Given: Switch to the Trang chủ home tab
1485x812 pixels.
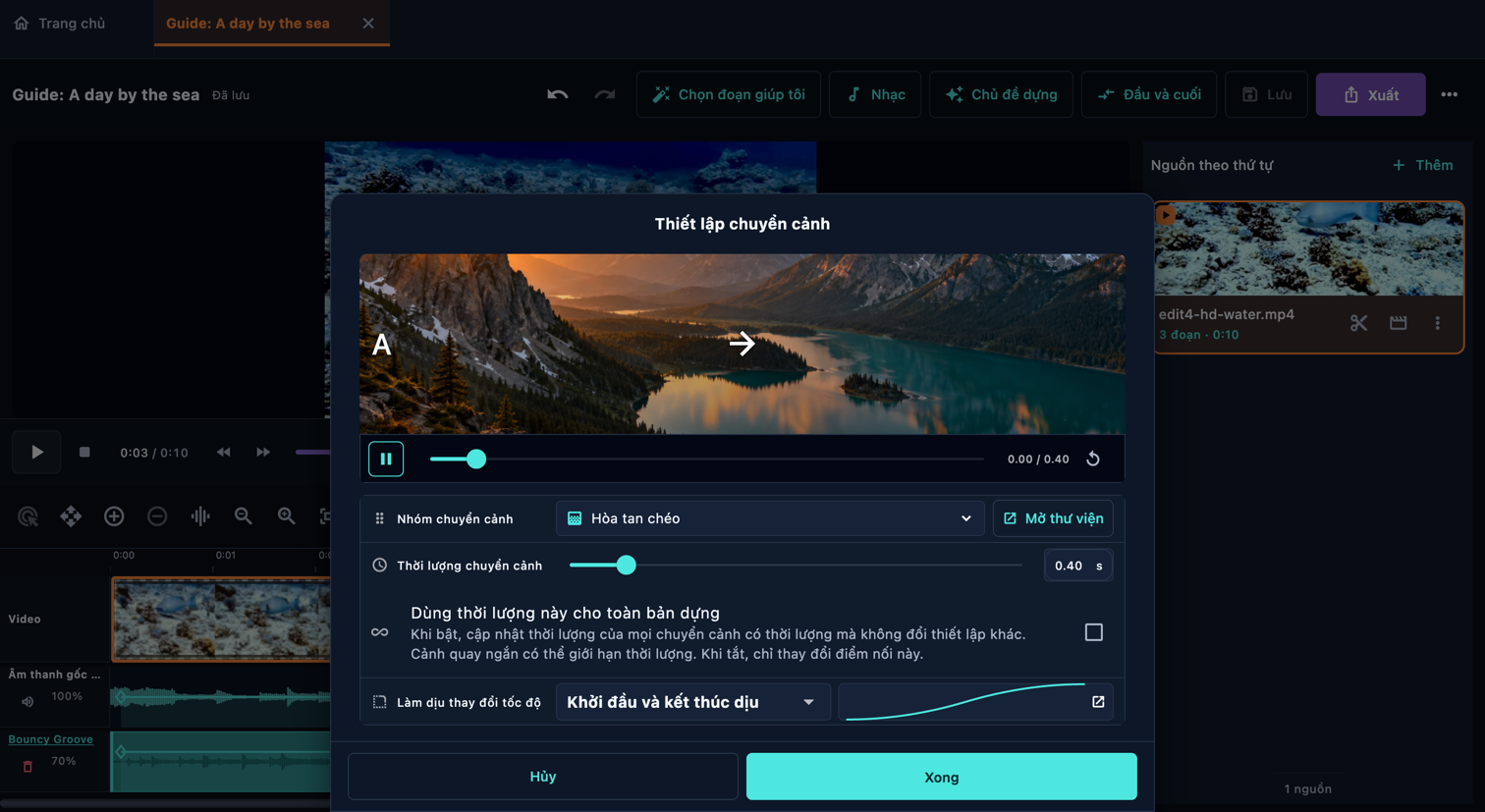Looking at the screenshot, I should (x=60, y=23).
